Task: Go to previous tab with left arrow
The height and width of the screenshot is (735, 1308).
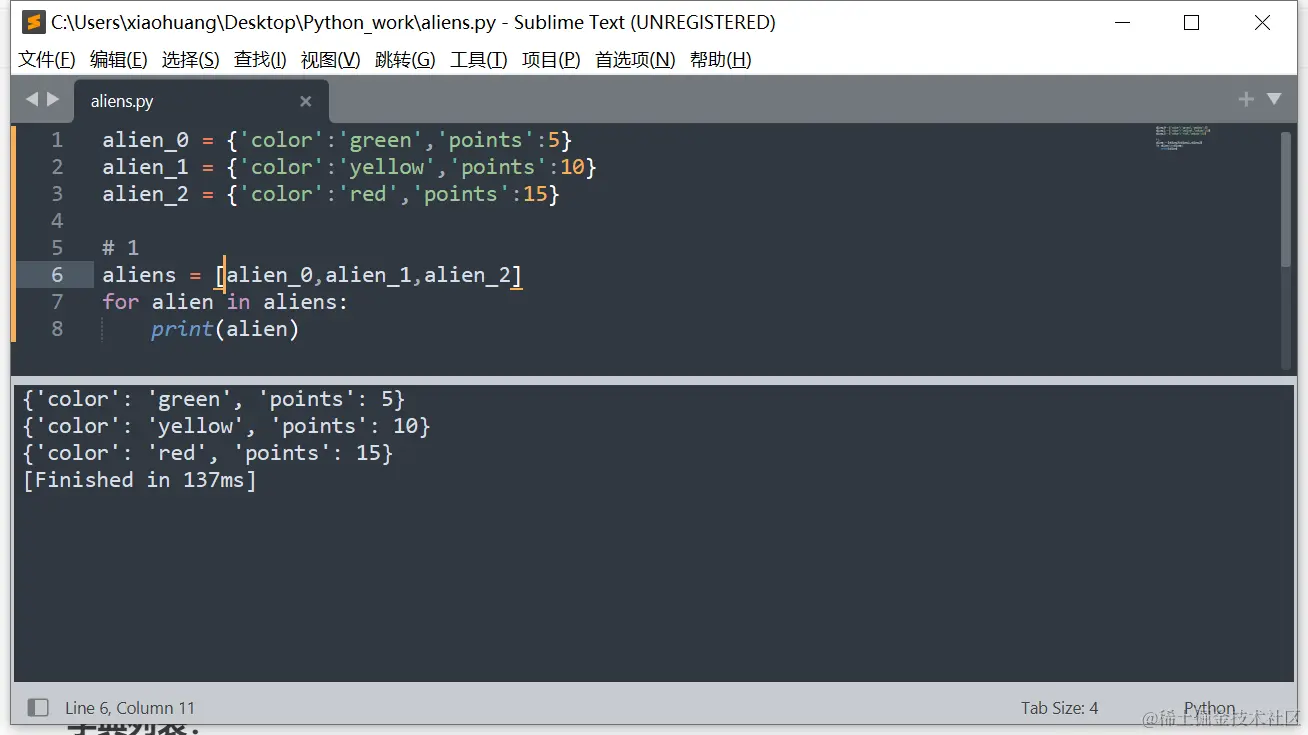Action: point(31,99)
